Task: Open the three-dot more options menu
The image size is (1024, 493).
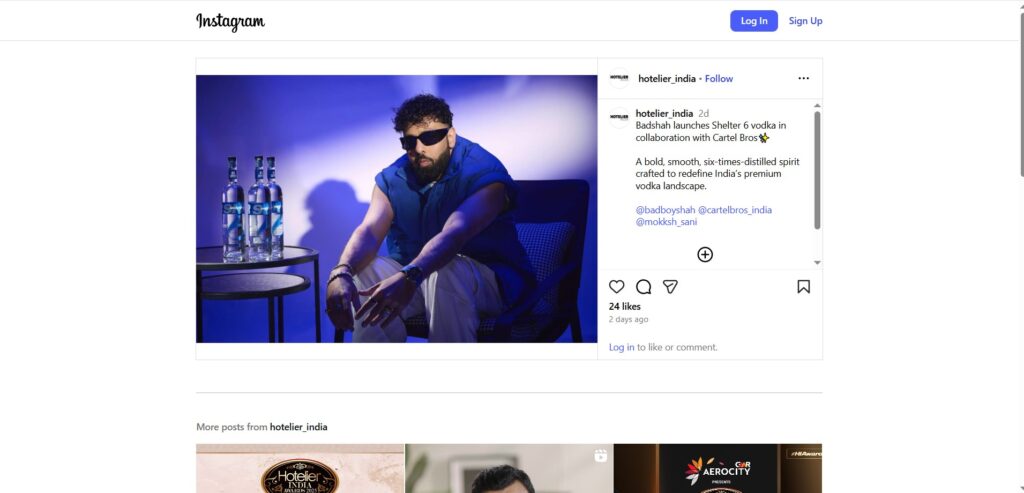Action: pos(803,78)
